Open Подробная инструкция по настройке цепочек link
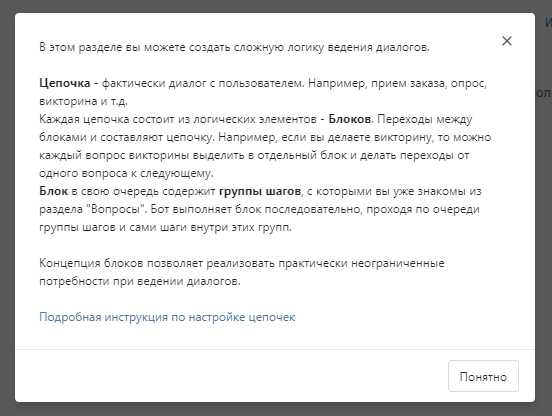552x416 pixels. pyautogui.click(x=167, y=317)
